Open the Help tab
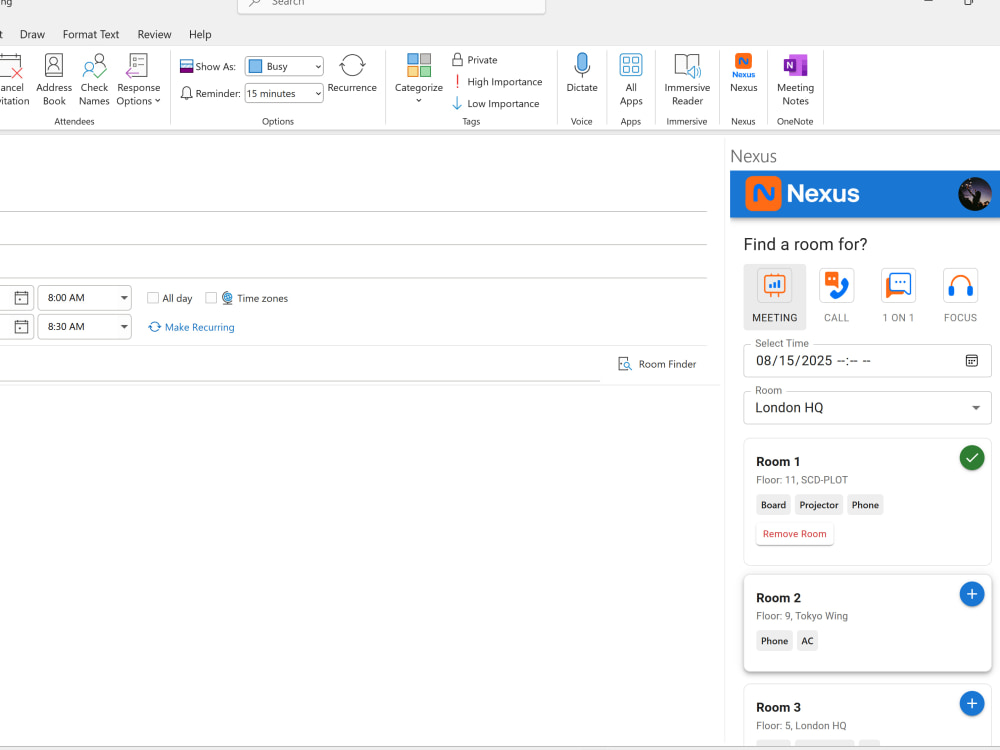 coord(200,34)
